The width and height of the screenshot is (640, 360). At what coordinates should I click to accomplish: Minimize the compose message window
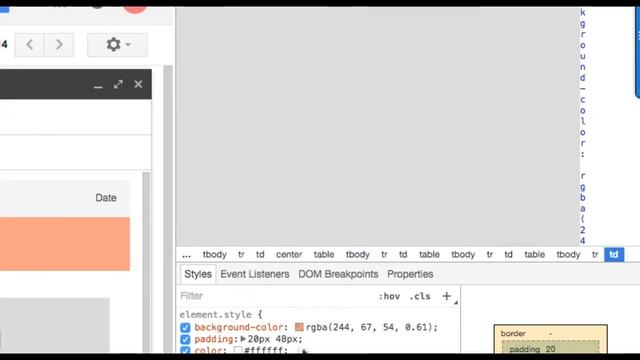pos(98,86)
